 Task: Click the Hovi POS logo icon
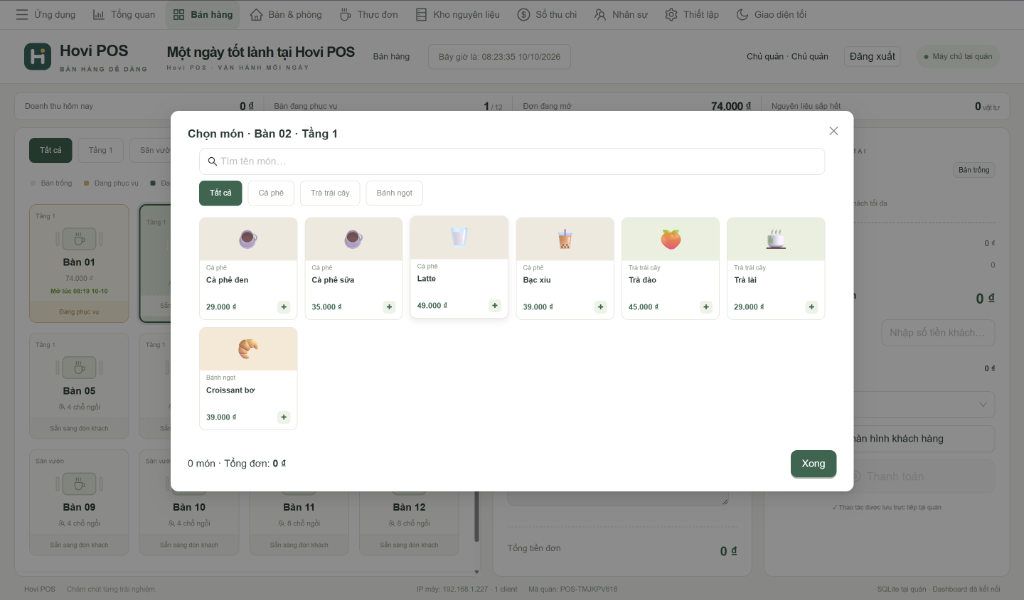click(x=37, y=57)
